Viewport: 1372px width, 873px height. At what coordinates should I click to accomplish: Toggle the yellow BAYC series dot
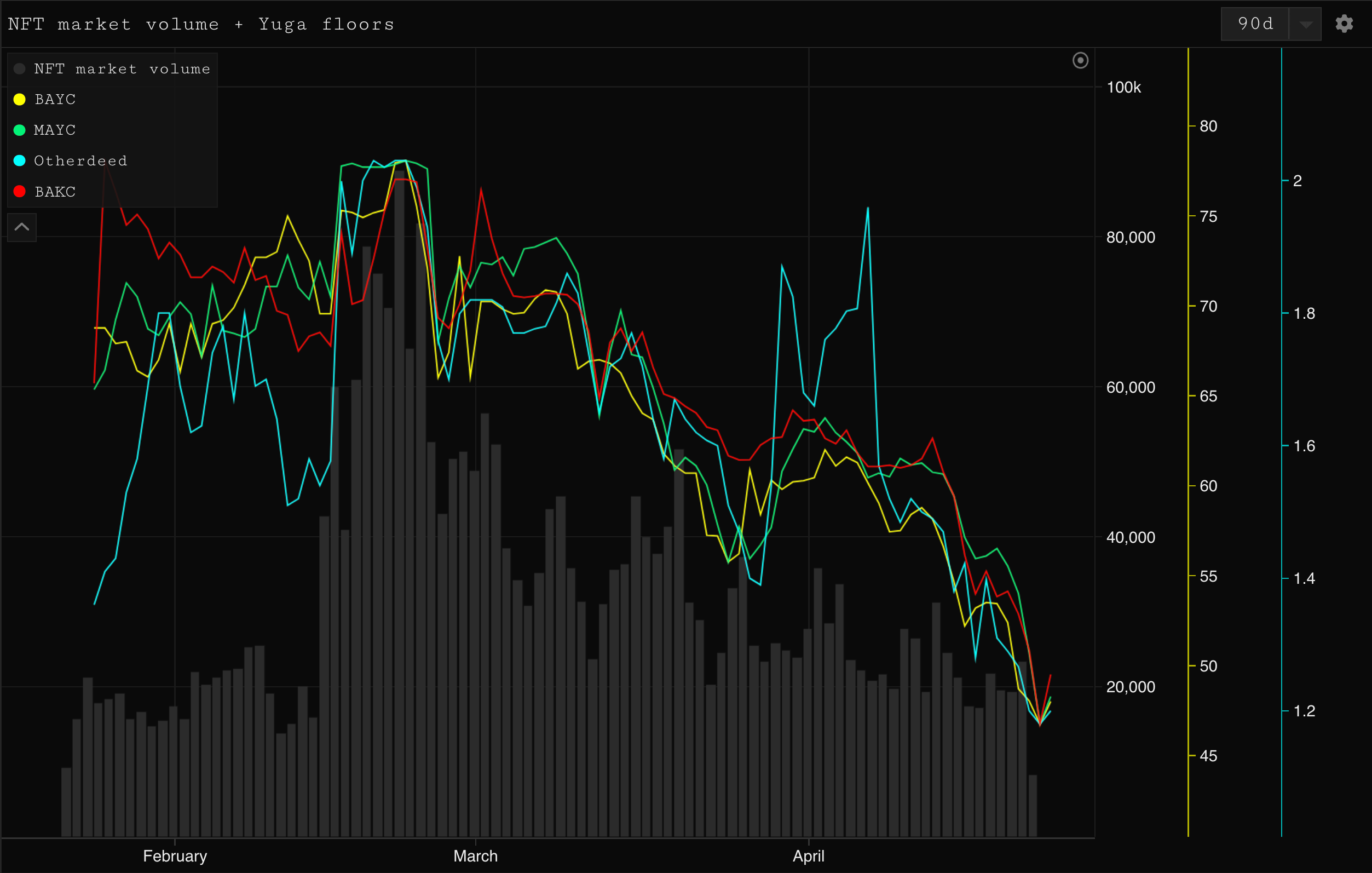click(x=19, y=100)
